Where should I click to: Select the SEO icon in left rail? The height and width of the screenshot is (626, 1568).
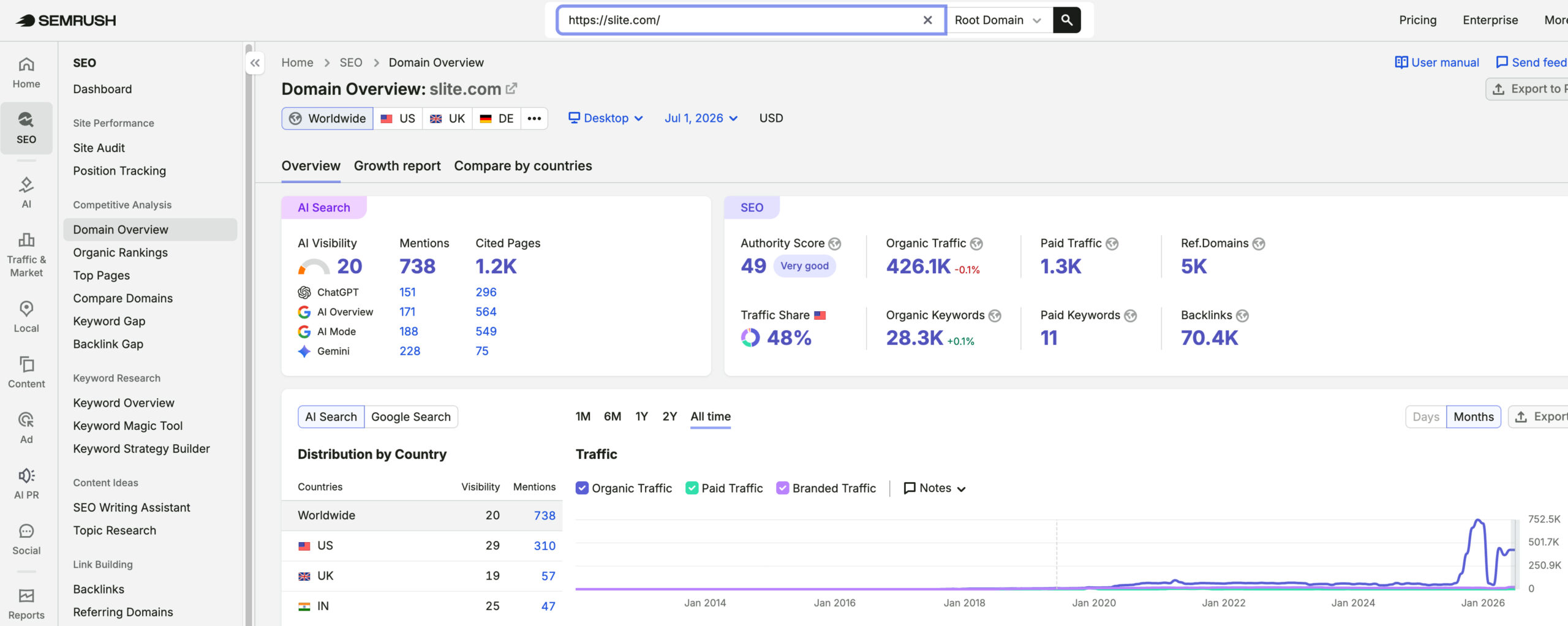(x=26, y=128)
